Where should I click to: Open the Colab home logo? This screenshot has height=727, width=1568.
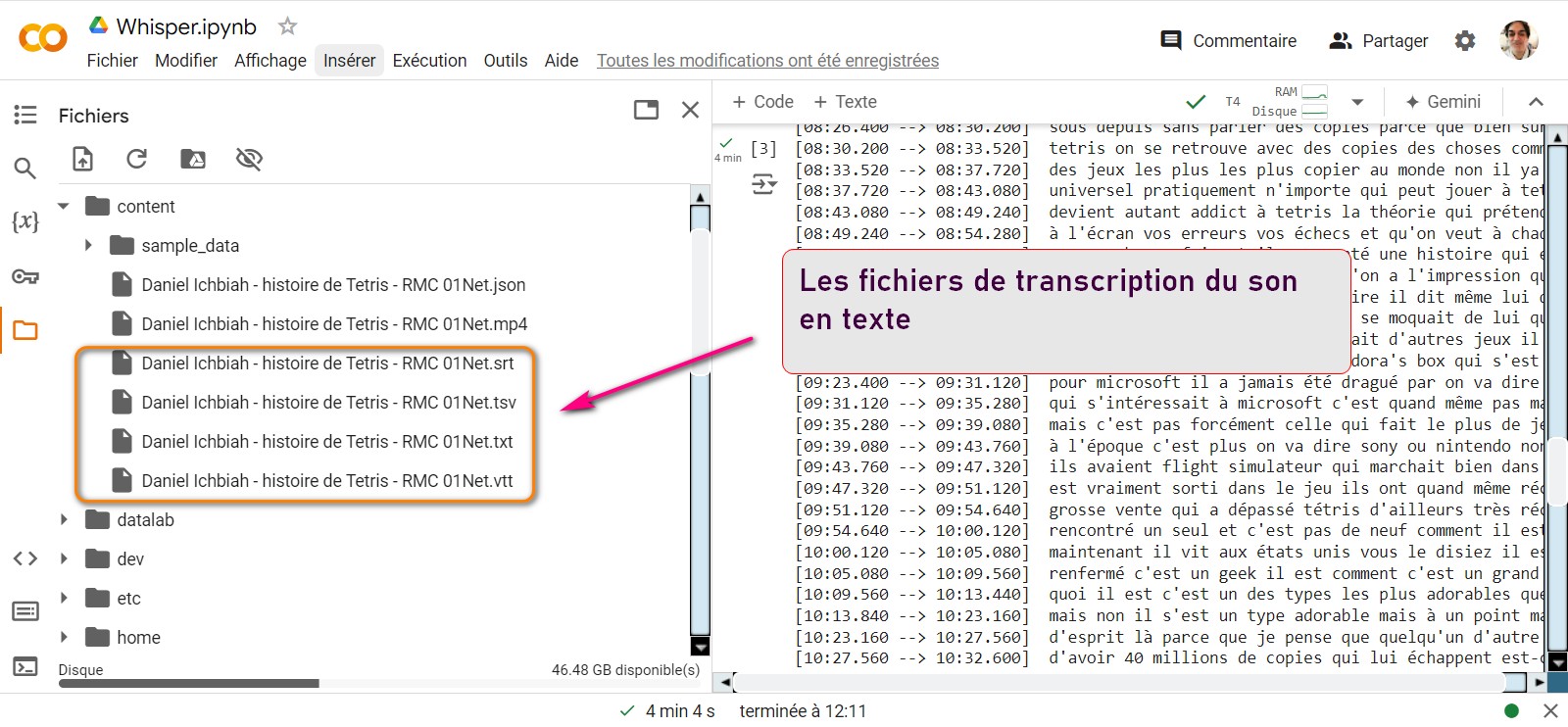43,38
